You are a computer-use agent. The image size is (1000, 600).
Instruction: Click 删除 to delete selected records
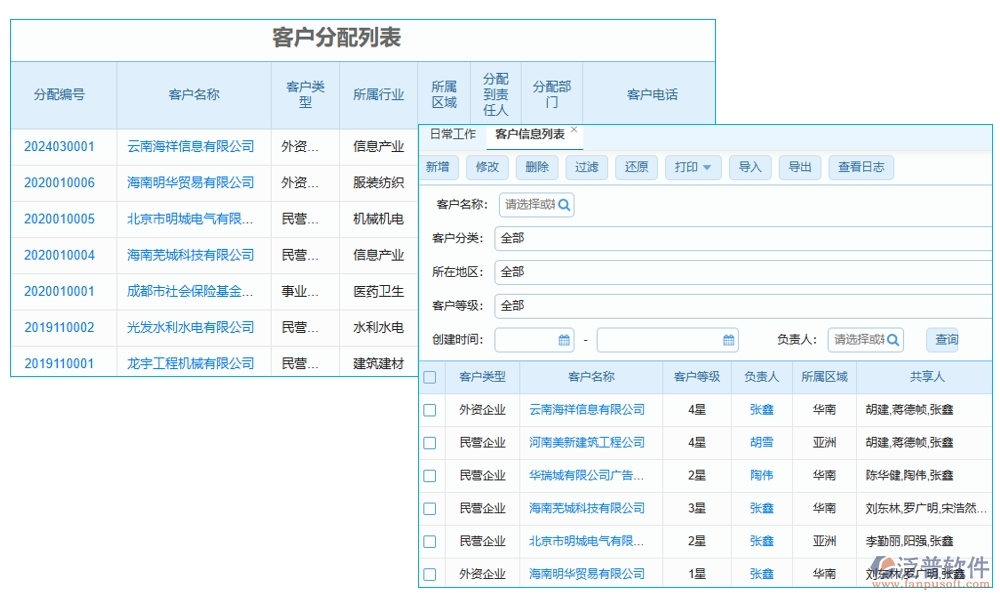click(x=537, y=167)
